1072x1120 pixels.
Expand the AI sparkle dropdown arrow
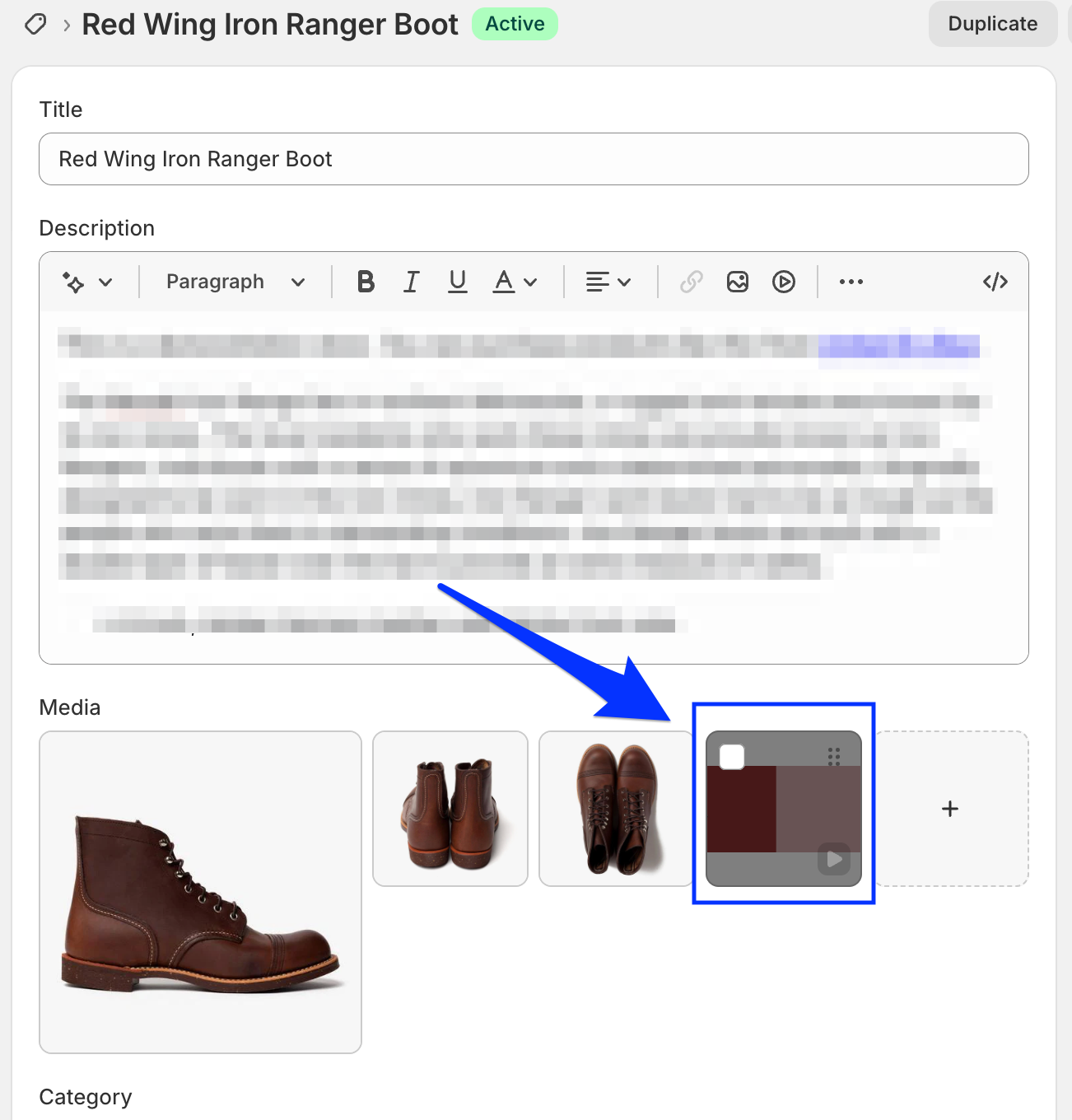[105, 282]
